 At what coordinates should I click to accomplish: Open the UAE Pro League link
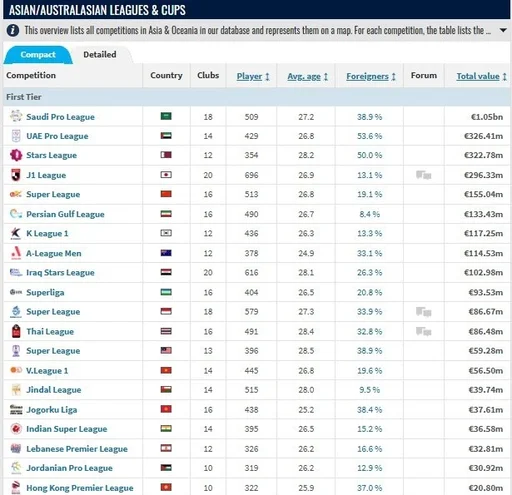tap(57, 136)
